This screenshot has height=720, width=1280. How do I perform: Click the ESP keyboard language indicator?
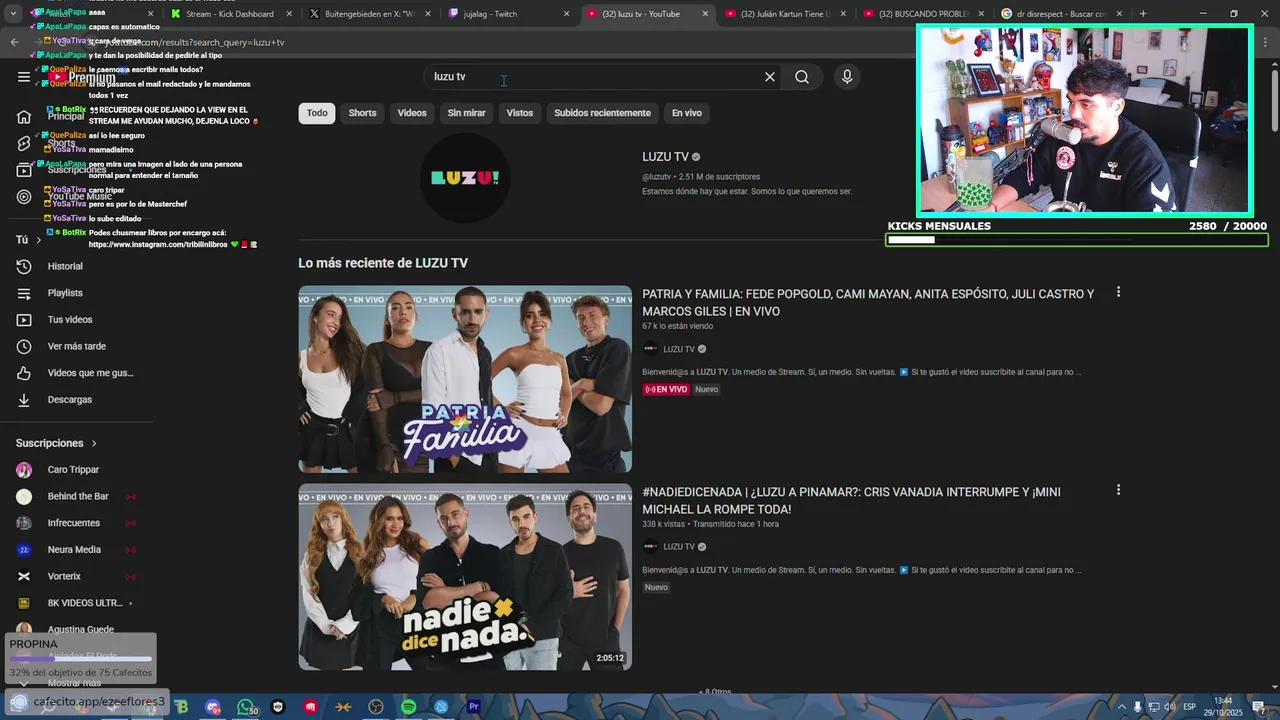(x=1189, y=707)
